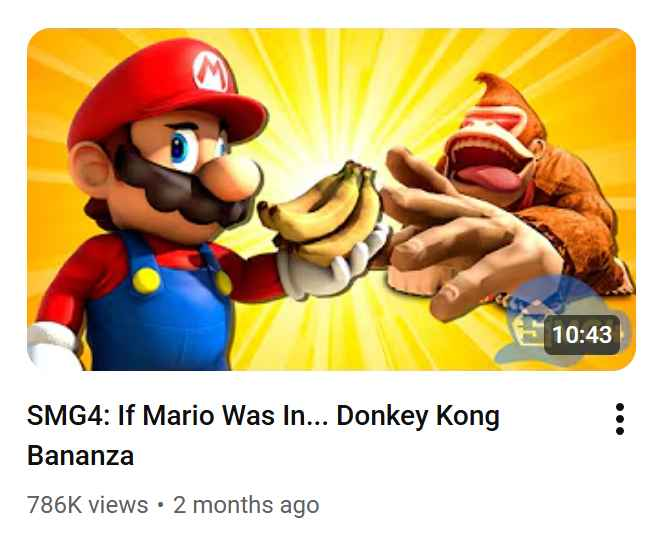Click the 2 months ago upload date
The width and height of the screenshot is (657, 537).
pos(246,505)
